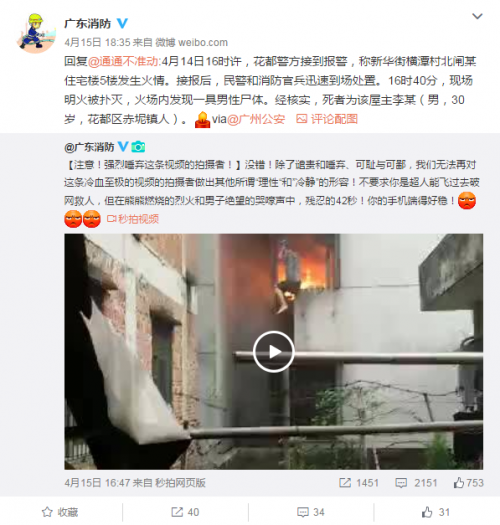Click the camera badge next to the quoted author
The image size is (500, 525).
pos(138,147)
